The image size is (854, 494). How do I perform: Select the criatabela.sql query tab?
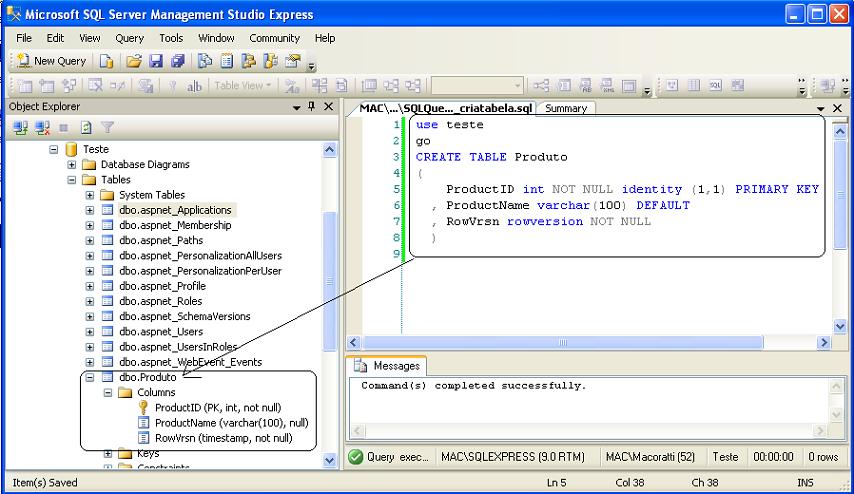click(446, 108)
